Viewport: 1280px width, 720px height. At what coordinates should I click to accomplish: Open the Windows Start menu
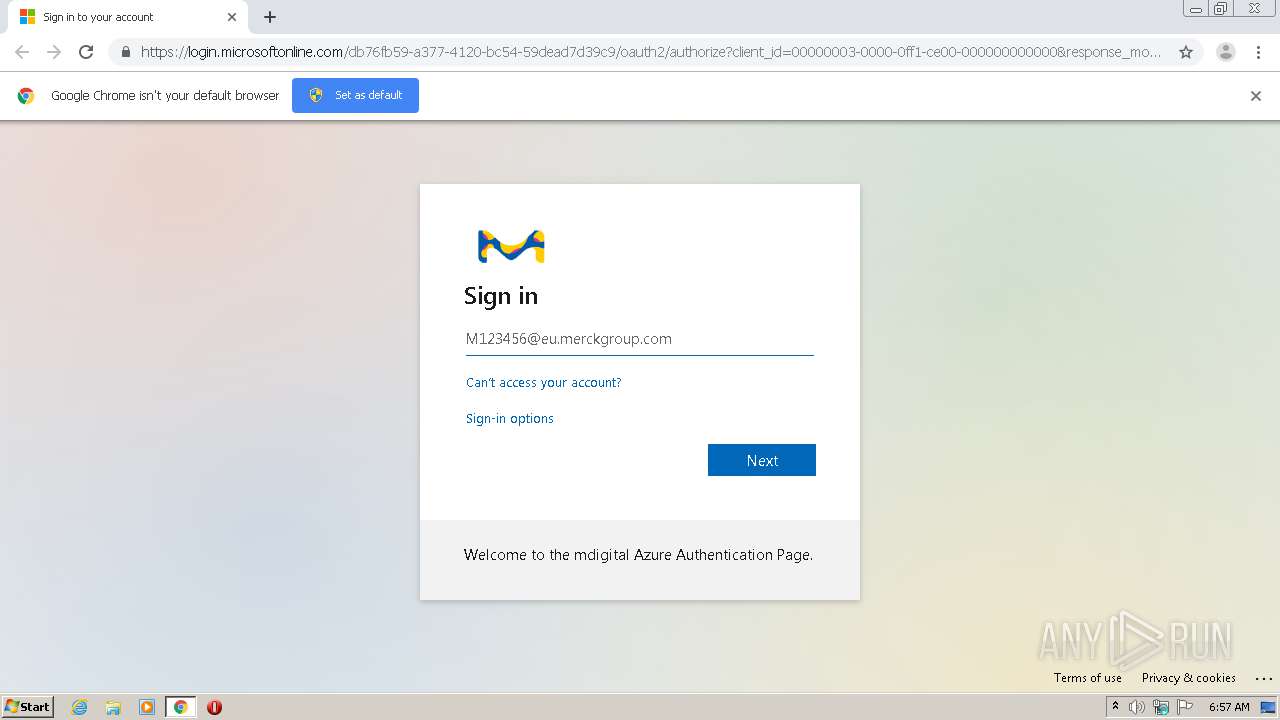[28, 707]
